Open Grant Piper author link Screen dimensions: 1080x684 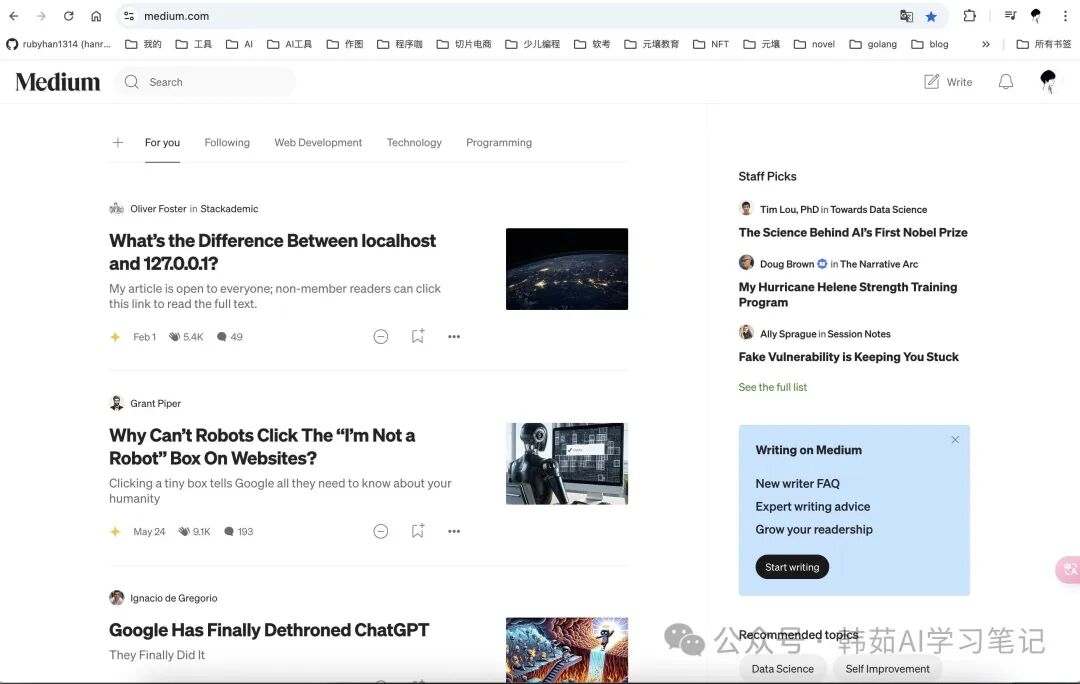tap(156, 404)
